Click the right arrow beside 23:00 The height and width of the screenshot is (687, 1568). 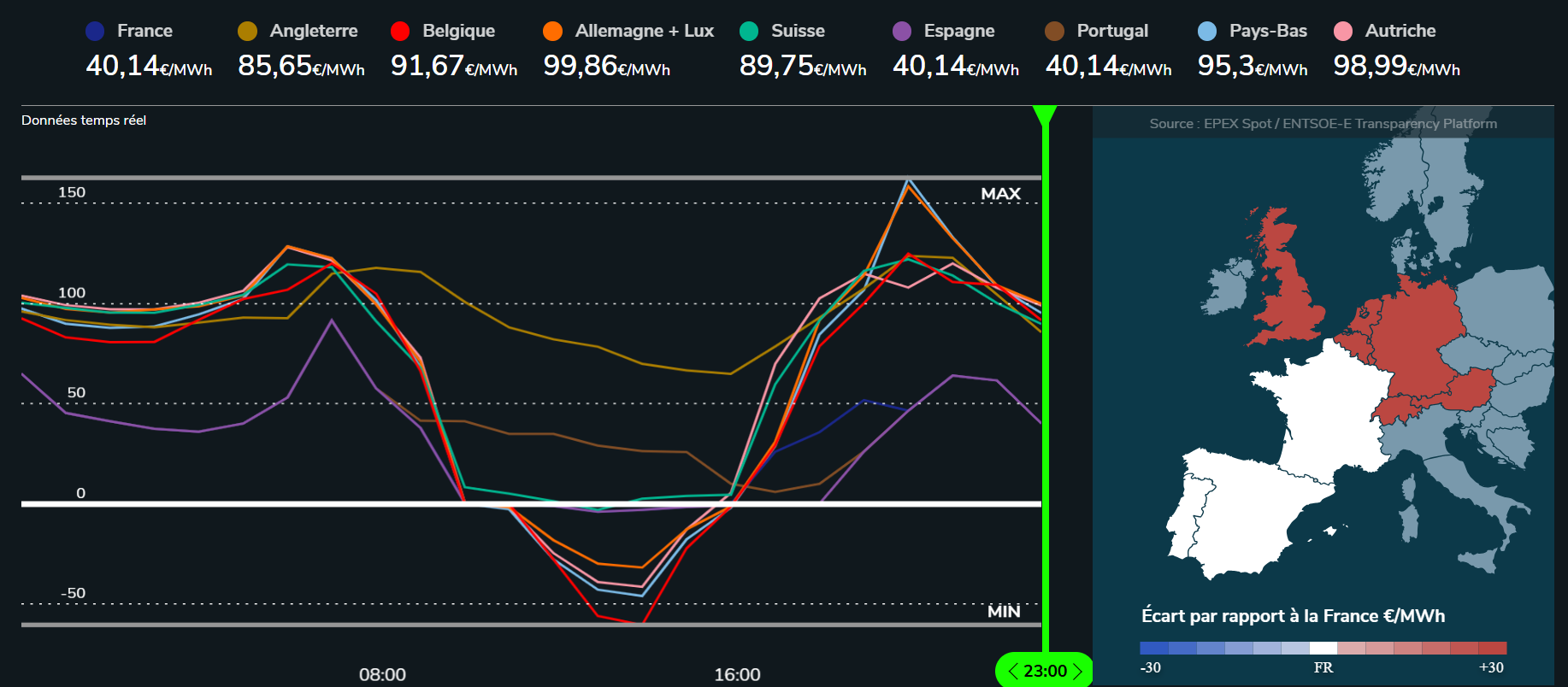[1077, 671]
